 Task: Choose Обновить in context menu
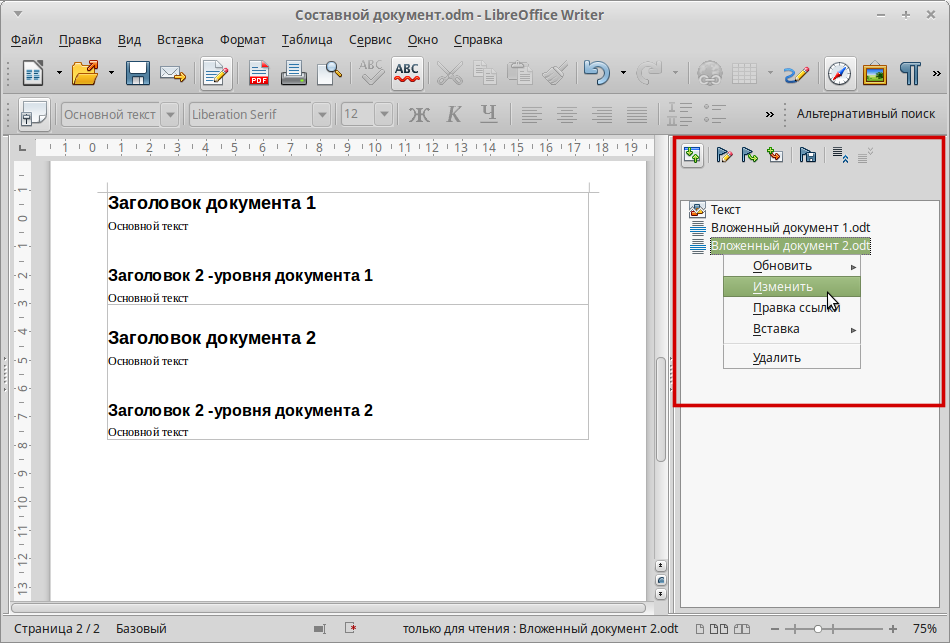pyautogui.click(x=792, y=266)
